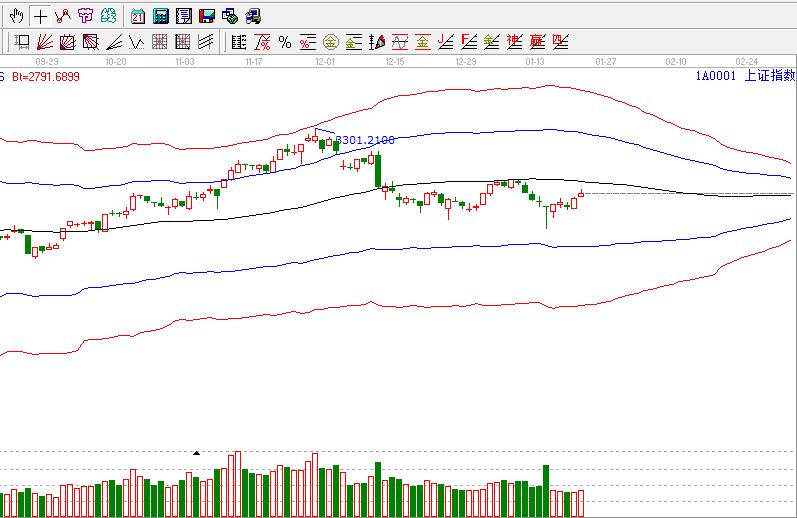Click the 1A0001 stock code label
The width and height of the screenshot is (797, 518).
(x=716, y=76)
